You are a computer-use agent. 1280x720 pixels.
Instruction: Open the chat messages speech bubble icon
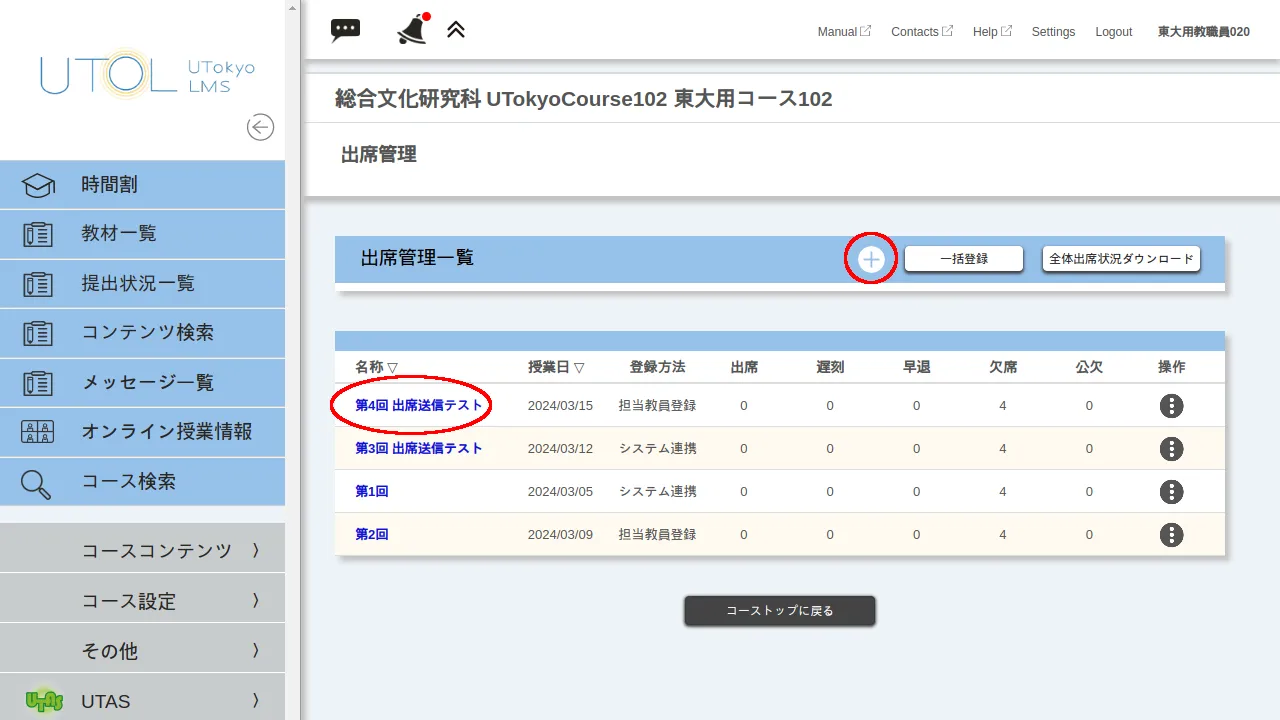coord(345,30)
